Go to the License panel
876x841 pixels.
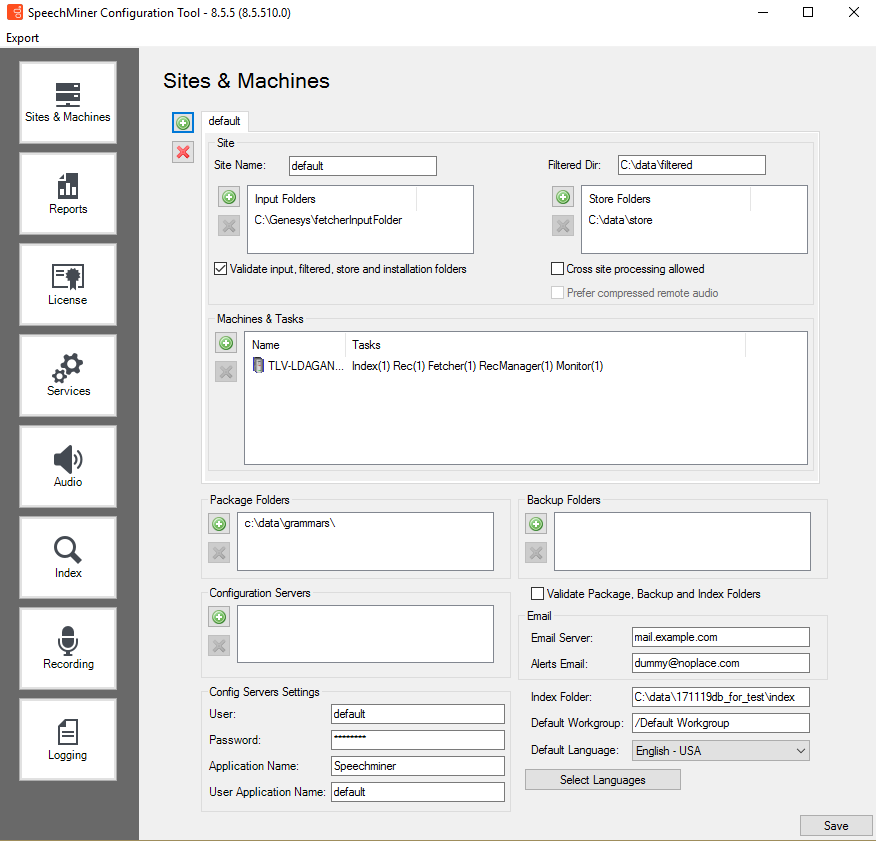[68, 284]
